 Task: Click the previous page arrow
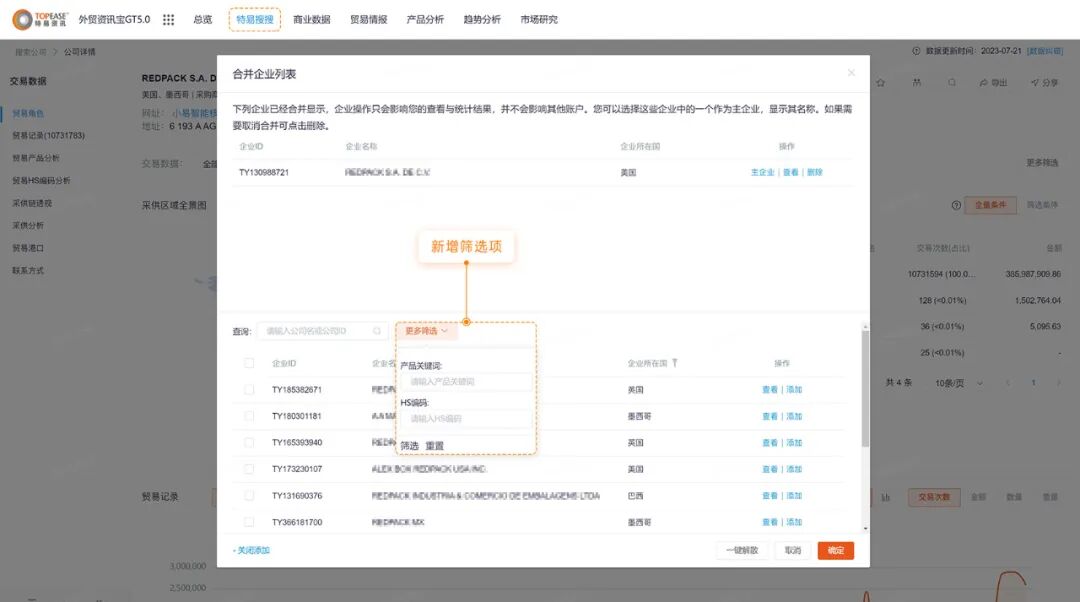click(x=1008, y=383)
